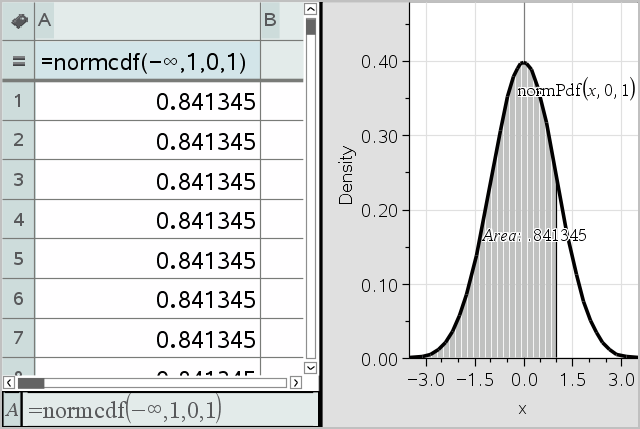Select cell A6 containing 0.841345

tap(147, 299)
